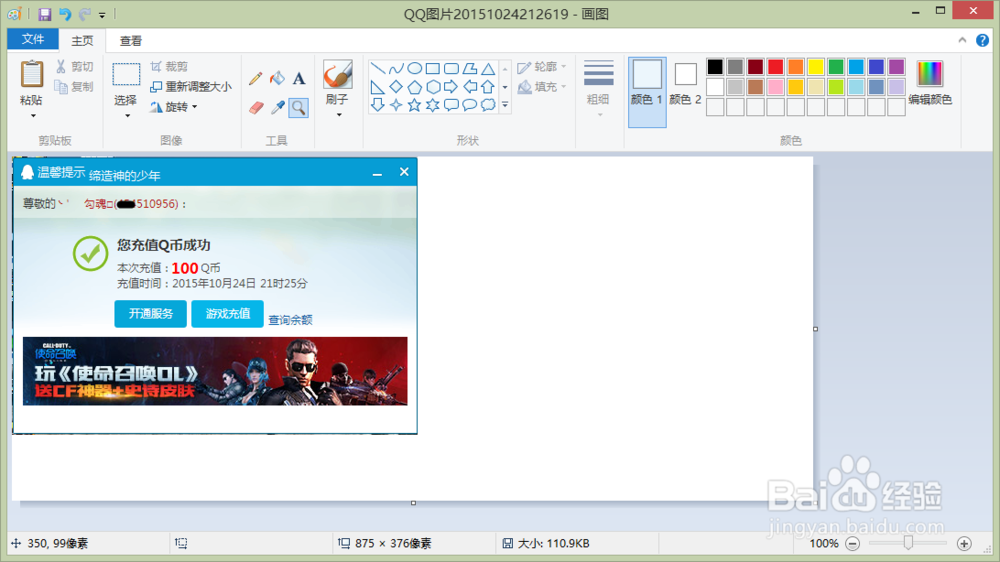Pick the black color swatch
Viewport: 1000px width, 562px height.
tap(715, 66)
